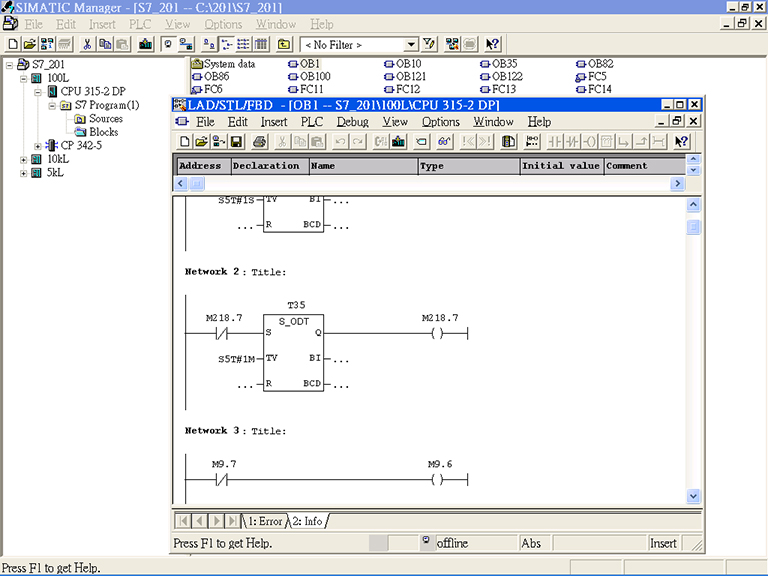Toggle Overviews catalog icon in LAD/STL/FBD
This screenshot has width=768, height=576.
click(508, 142)
